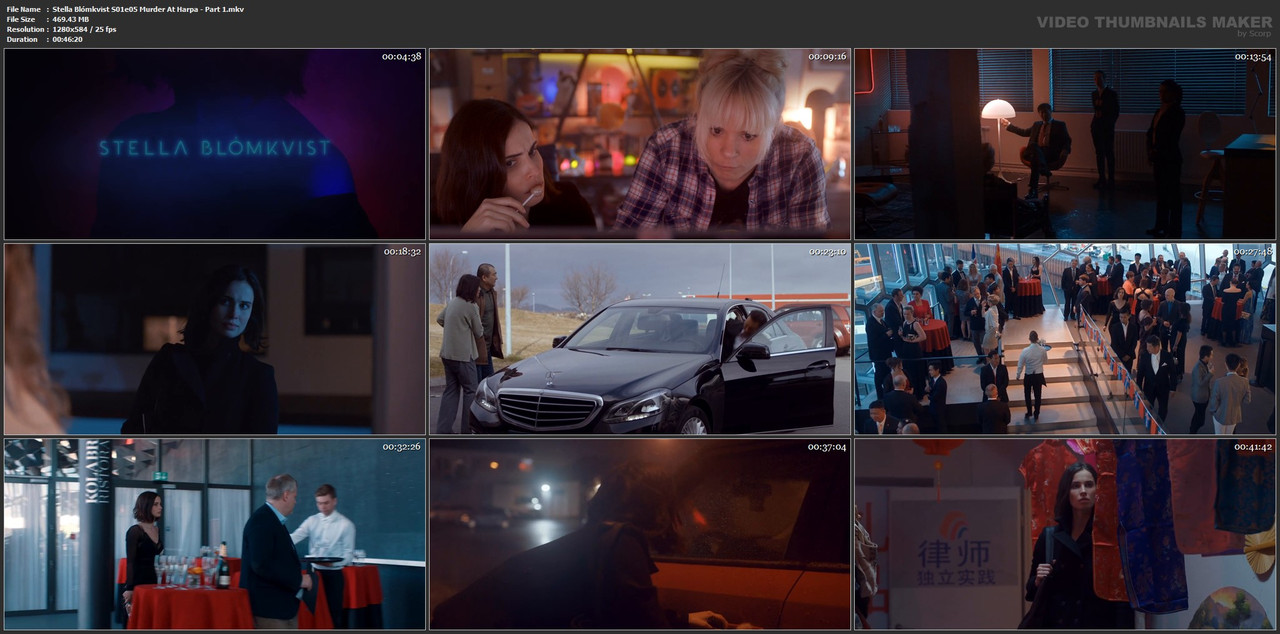The image size is (1280, 634).
Task: Click the 00:41:42 timestamp label
Action: coord(1252,446)
